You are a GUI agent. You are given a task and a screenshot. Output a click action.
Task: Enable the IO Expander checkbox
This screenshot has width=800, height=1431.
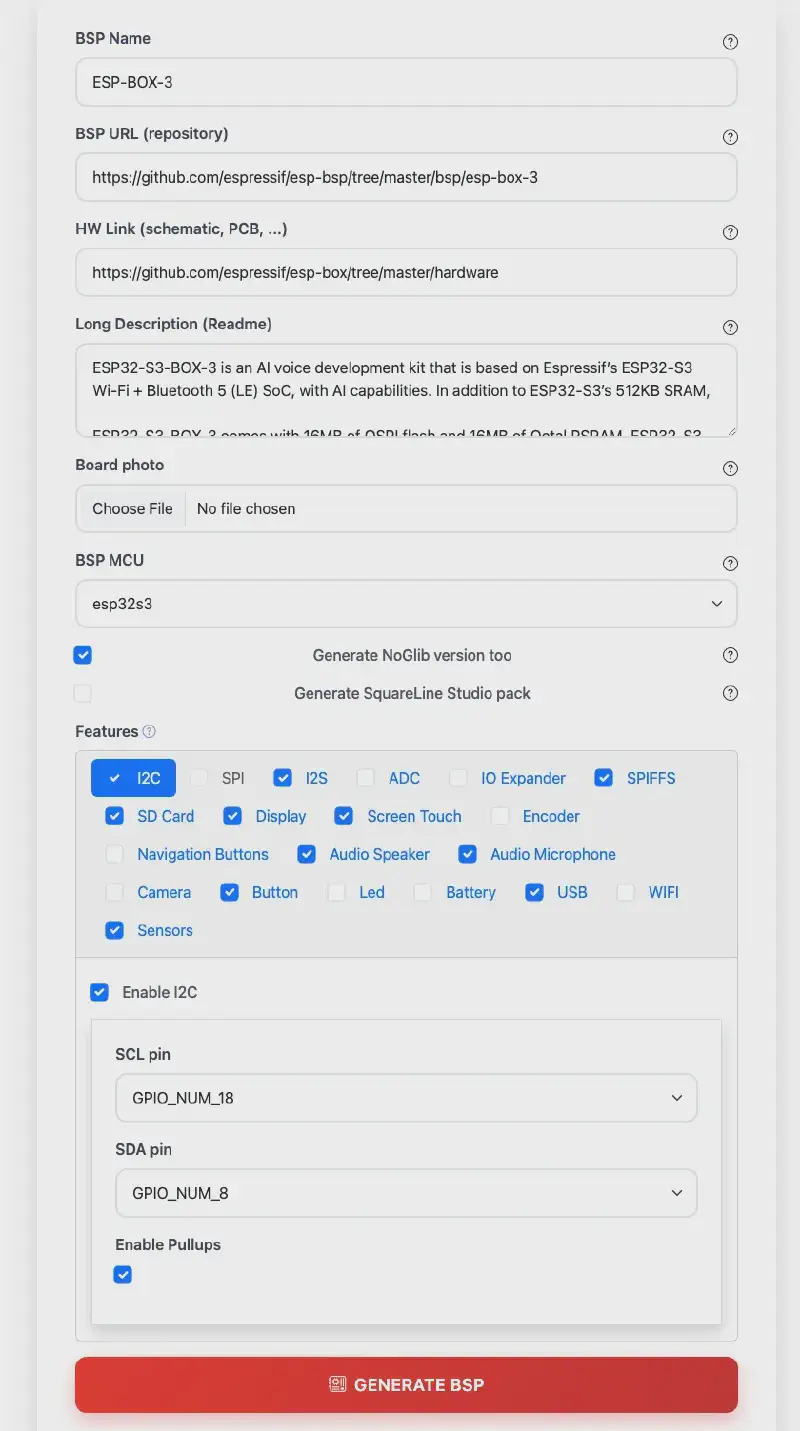pos(459,778)
